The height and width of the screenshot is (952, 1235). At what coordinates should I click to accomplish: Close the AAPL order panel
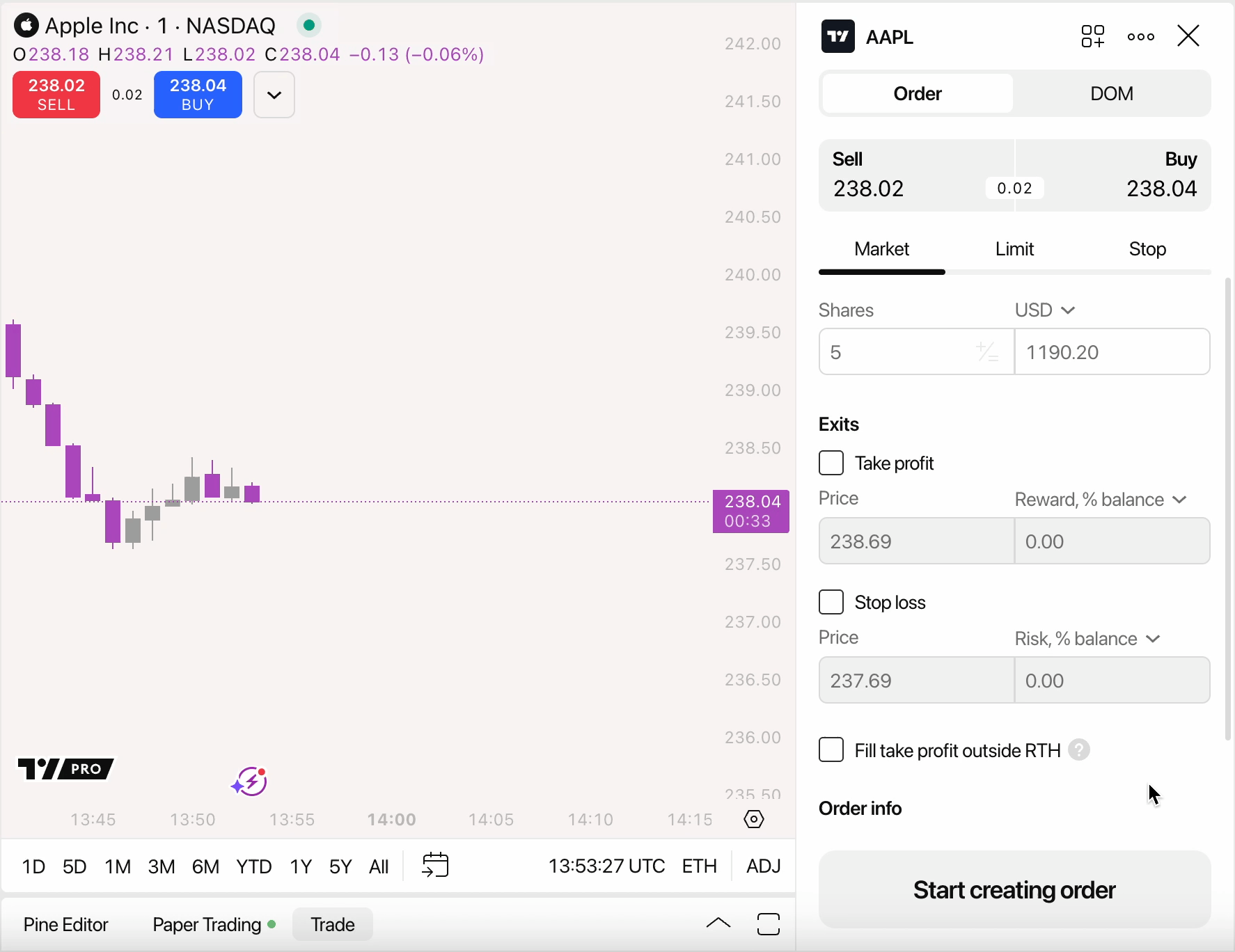1188,36
